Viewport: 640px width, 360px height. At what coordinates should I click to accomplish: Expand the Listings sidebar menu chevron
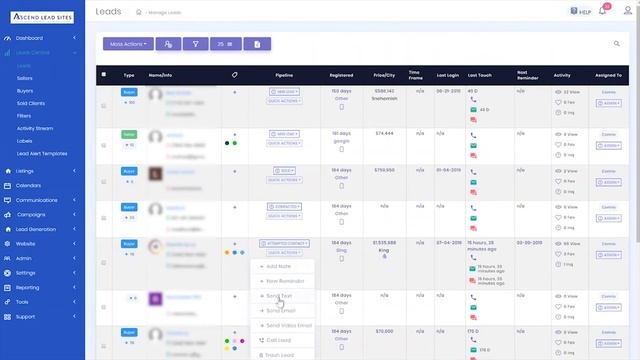[74, 171]
